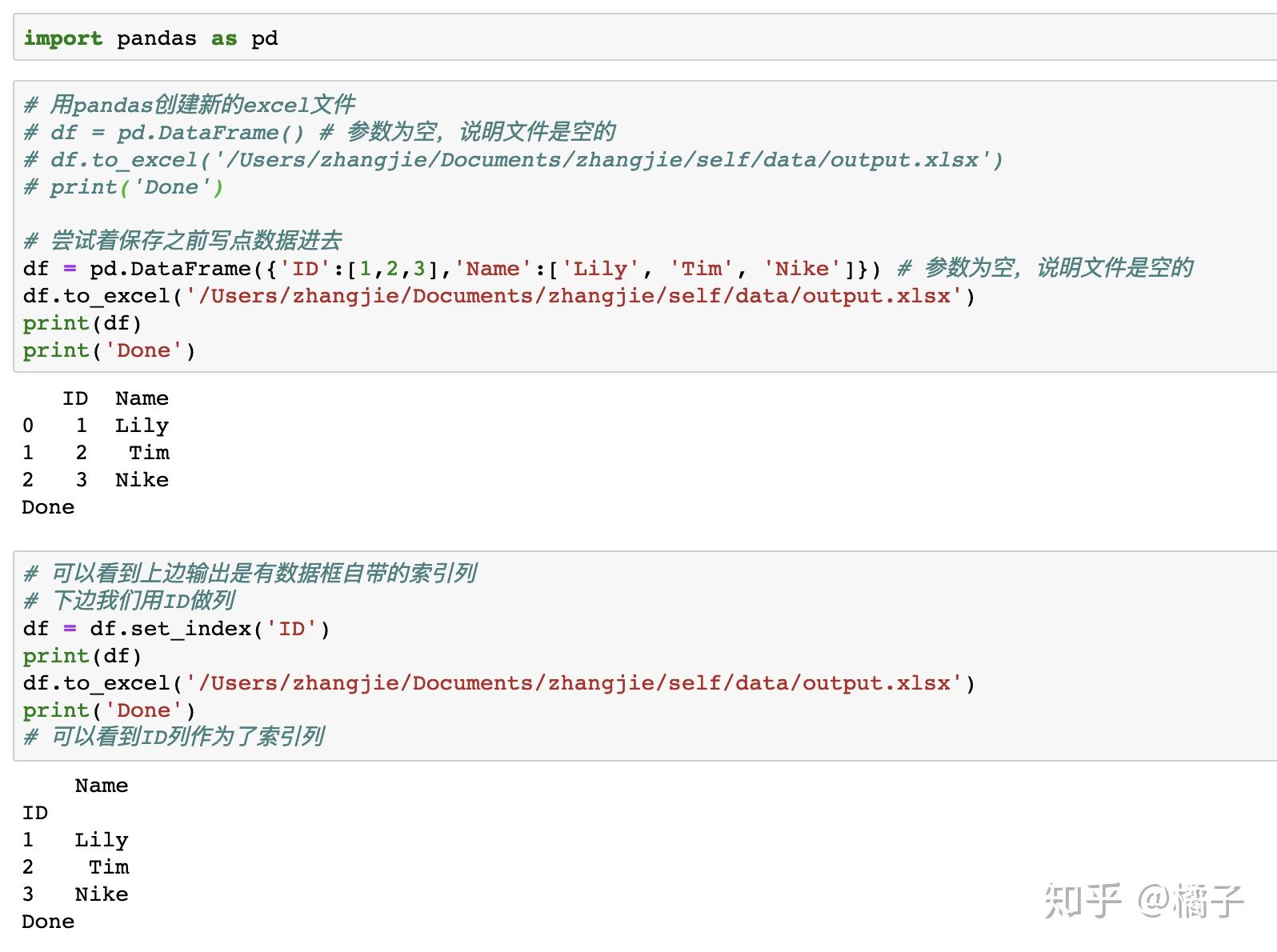Click first 'Done' output text
1277x952 pixels.
tap(48, 507)
